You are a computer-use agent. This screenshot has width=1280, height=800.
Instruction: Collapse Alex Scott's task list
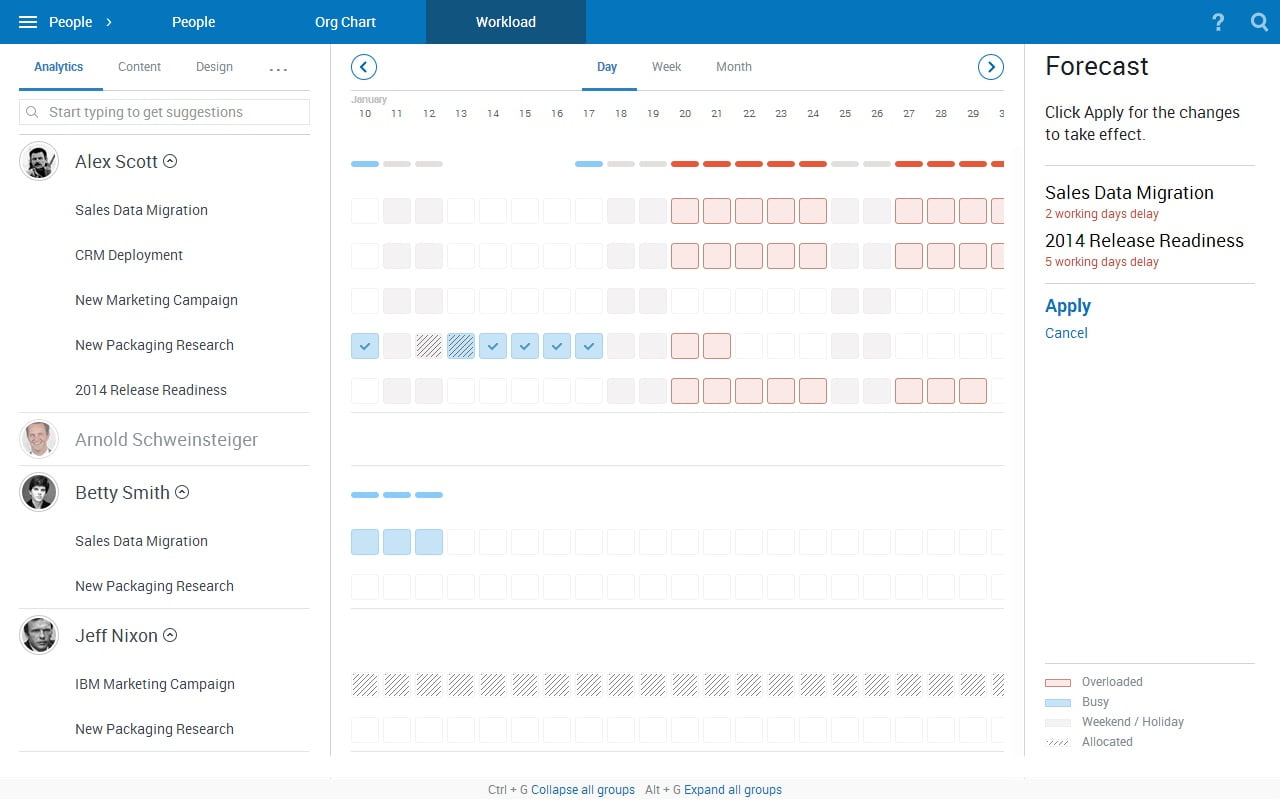[x=170, y=161]
